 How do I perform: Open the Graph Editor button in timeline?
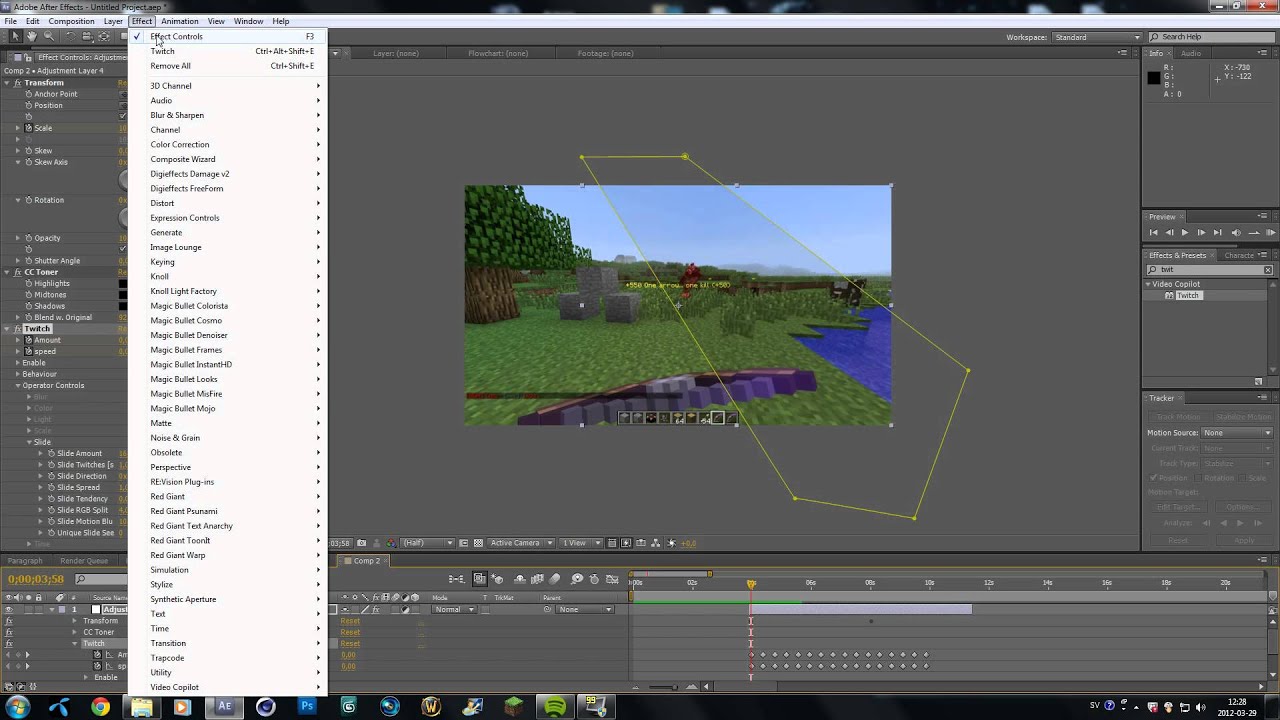[611, 579]
